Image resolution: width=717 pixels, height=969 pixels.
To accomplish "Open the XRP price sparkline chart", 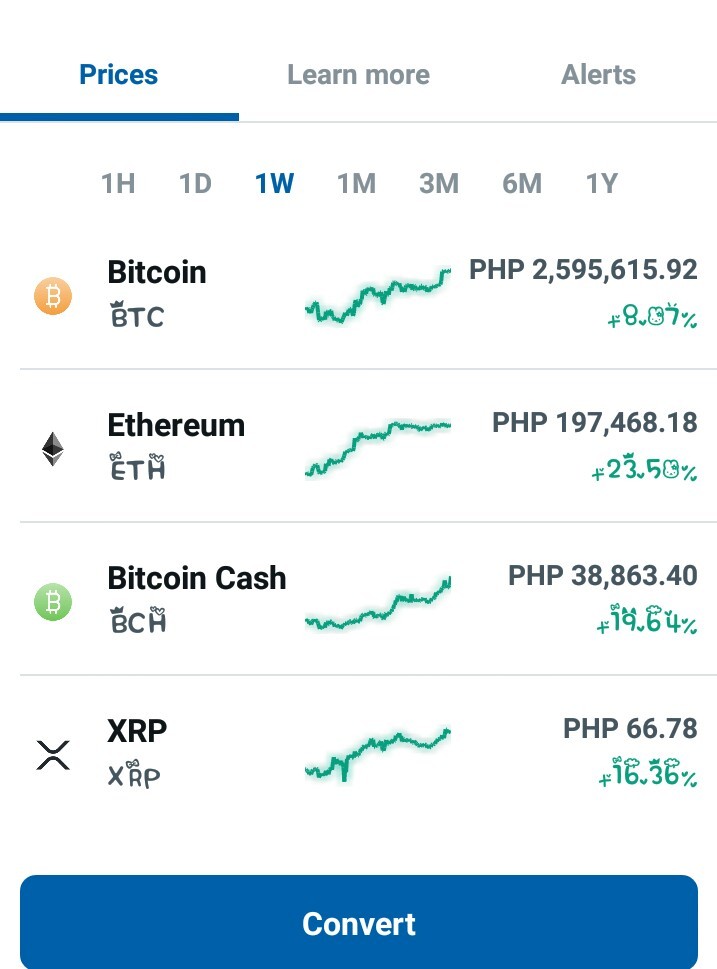I will click(x=378, y=755).
